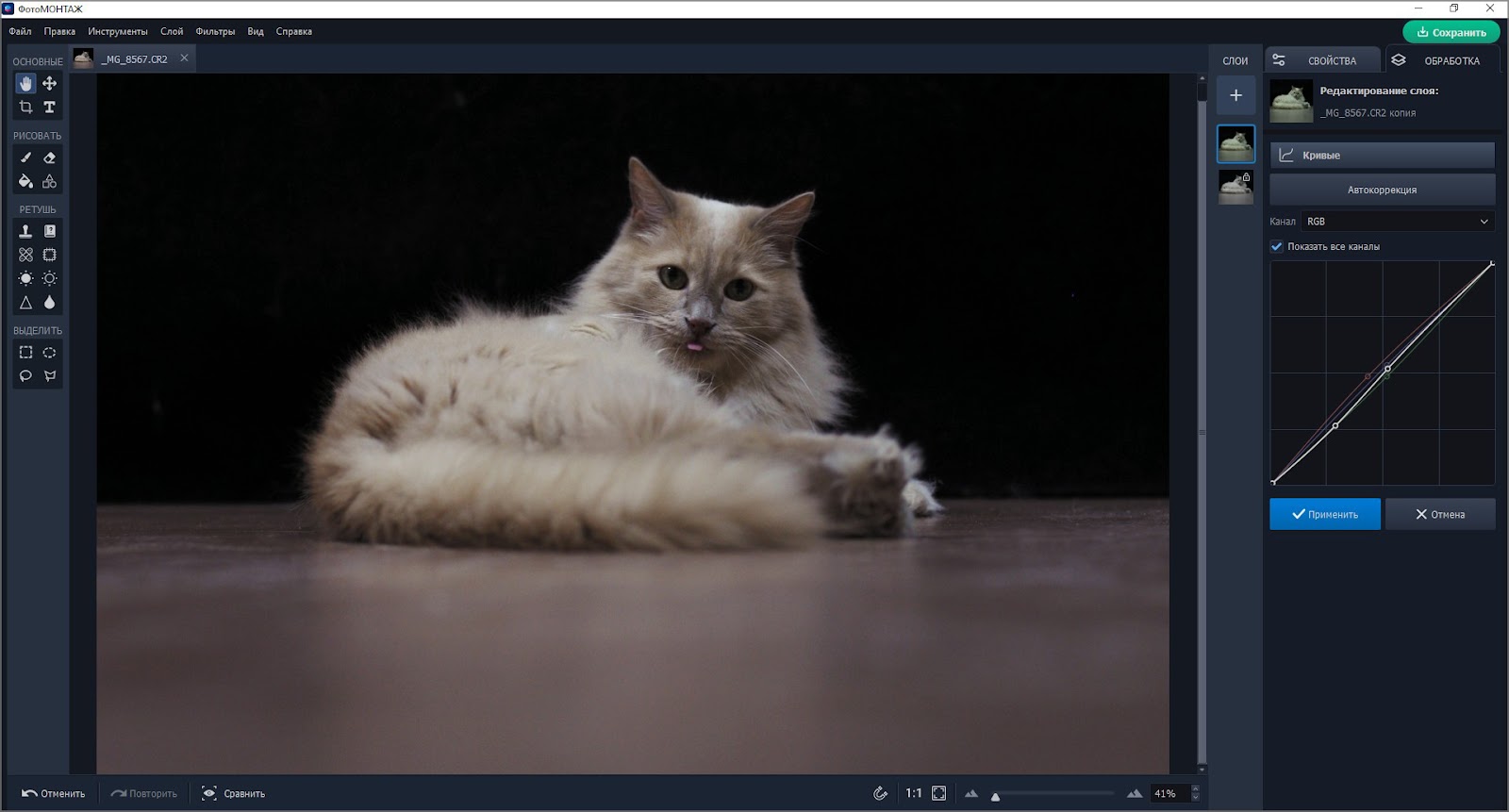Screen dimensions: 1509x812
Task: Increase zoom with the up stepper arrow
Action: (1196, 788)
